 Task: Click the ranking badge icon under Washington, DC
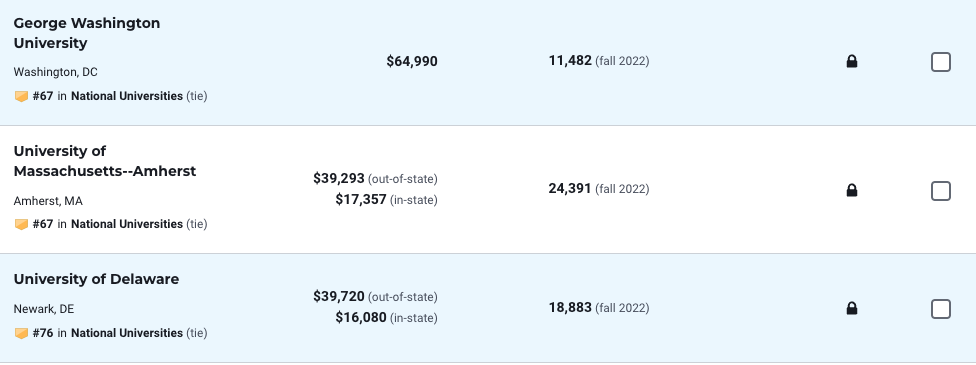[x=21, y=97]
